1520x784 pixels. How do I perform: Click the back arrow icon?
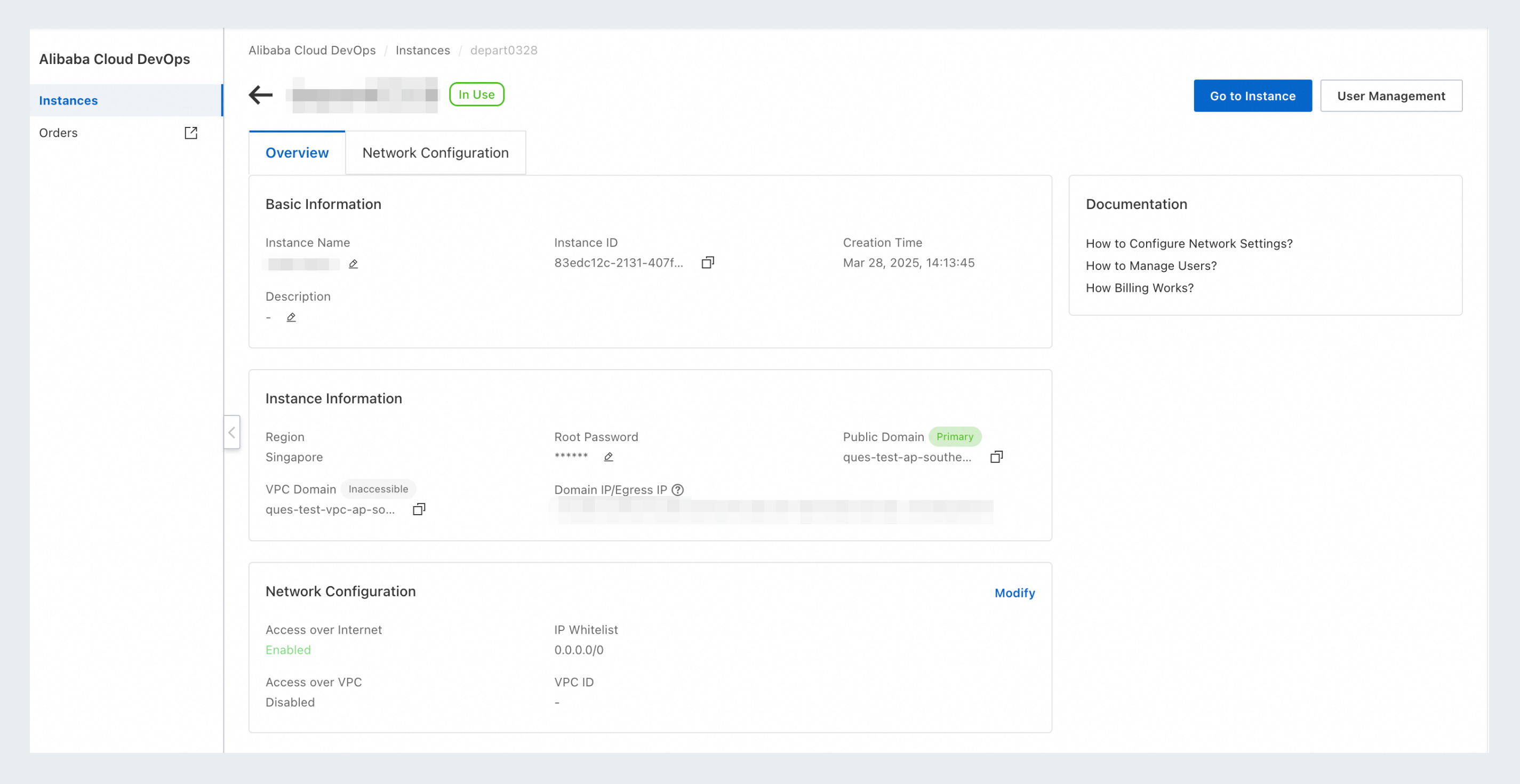pyautogui.click(x=260, y=94)
